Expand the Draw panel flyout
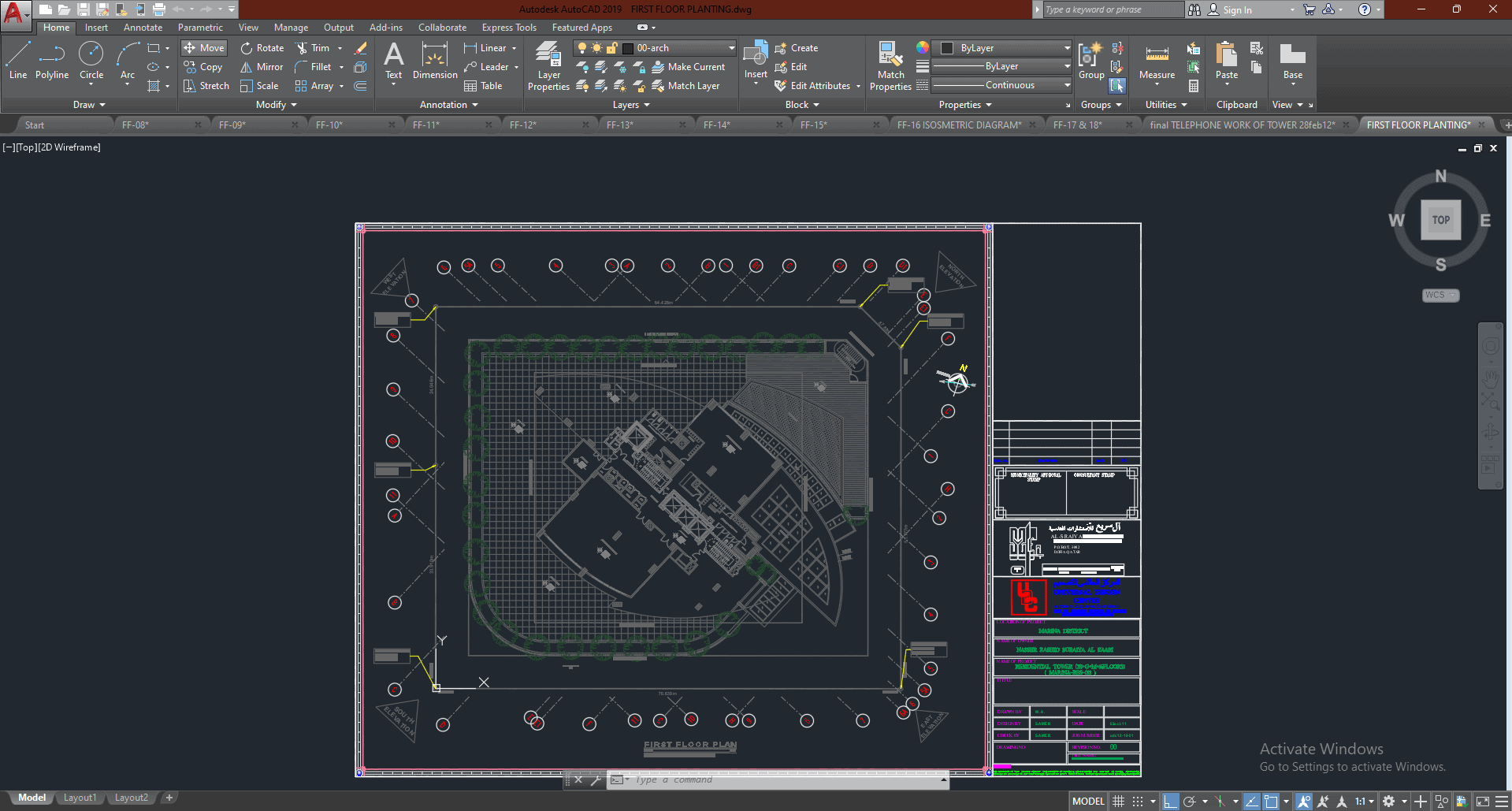 89,105
